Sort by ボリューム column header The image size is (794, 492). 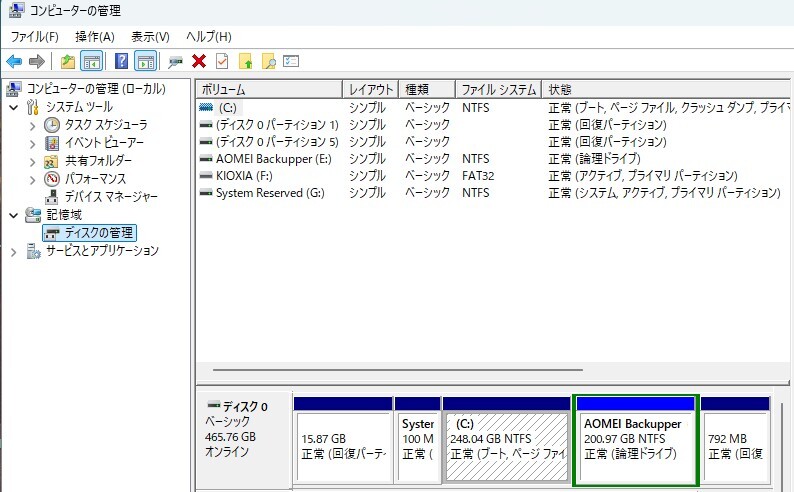(269, 90)
